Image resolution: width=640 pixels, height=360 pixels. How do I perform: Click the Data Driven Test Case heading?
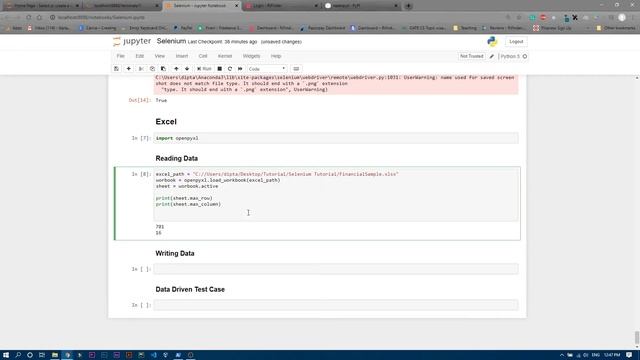190,289
